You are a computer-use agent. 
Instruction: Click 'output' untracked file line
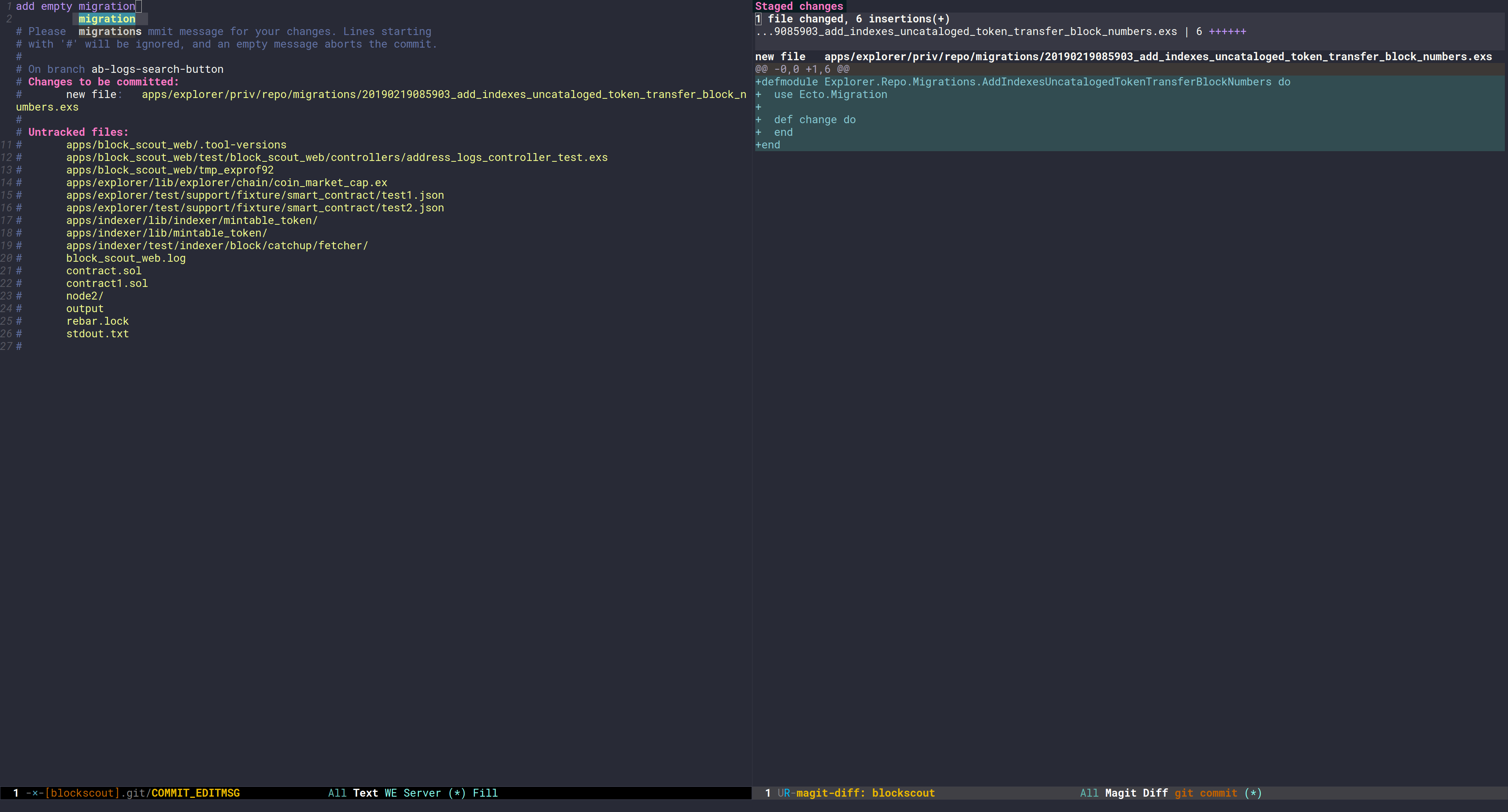[85, 308]
